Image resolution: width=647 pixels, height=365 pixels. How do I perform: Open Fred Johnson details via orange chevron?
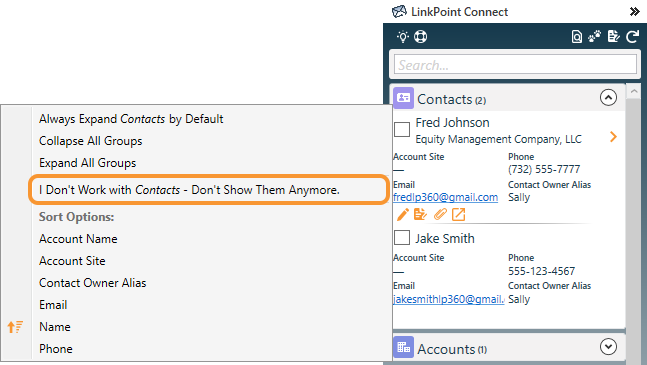tap(613, 137)
